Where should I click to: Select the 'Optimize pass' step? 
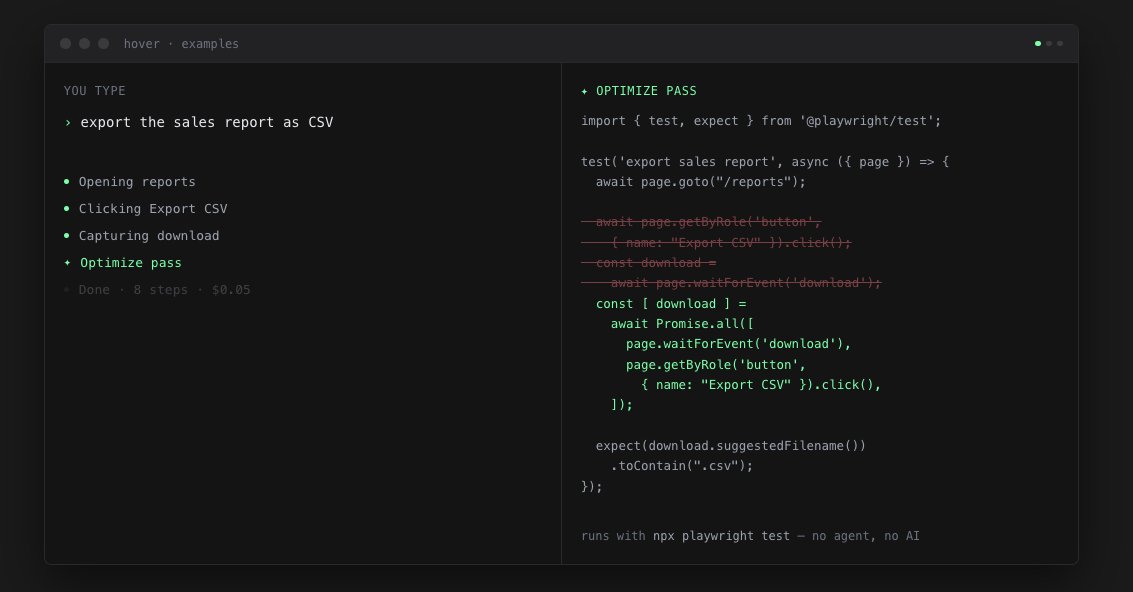click(131, 263)
